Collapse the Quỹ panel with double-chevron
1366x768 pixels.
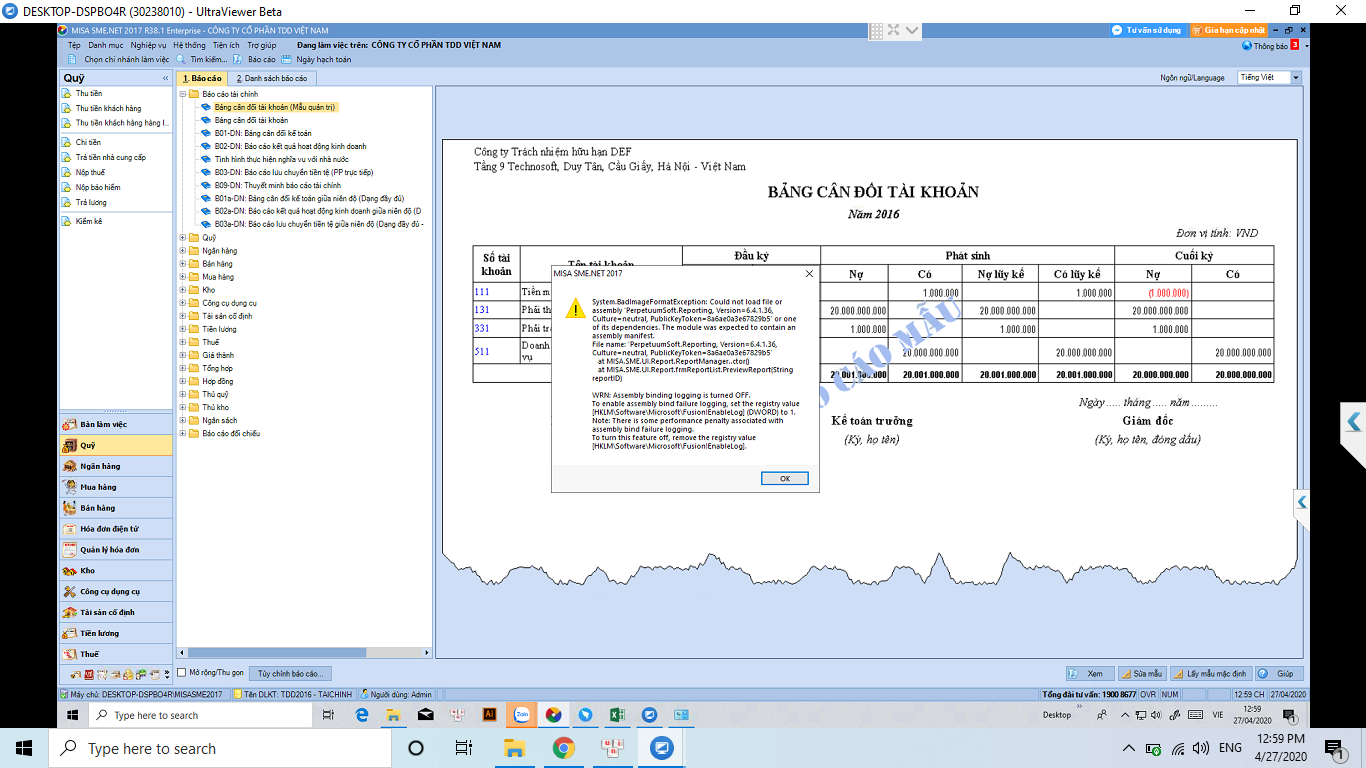166,78
